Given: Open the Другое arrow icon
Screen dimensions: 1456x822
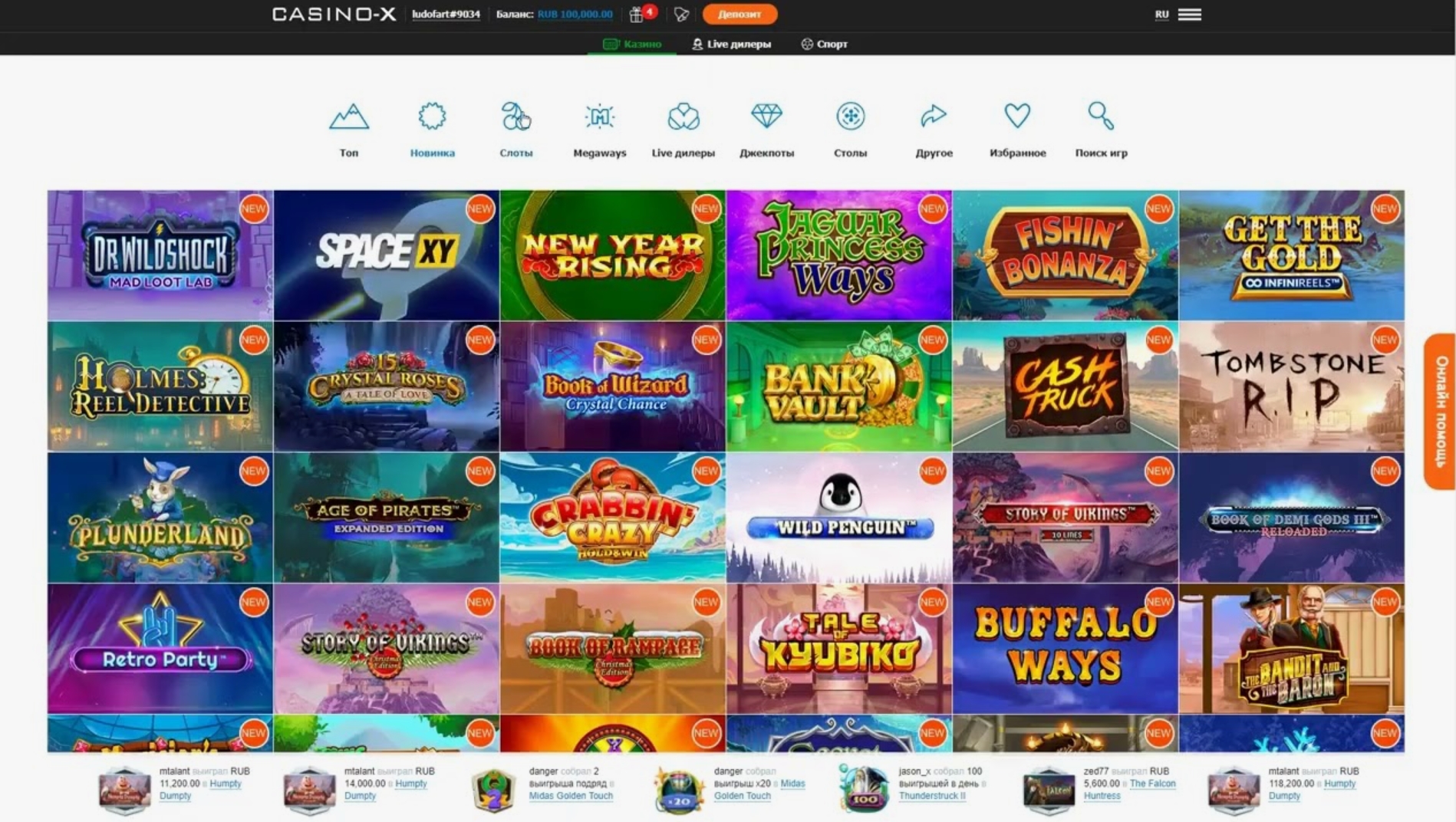Looking at the screenshot, I should 934,117.
